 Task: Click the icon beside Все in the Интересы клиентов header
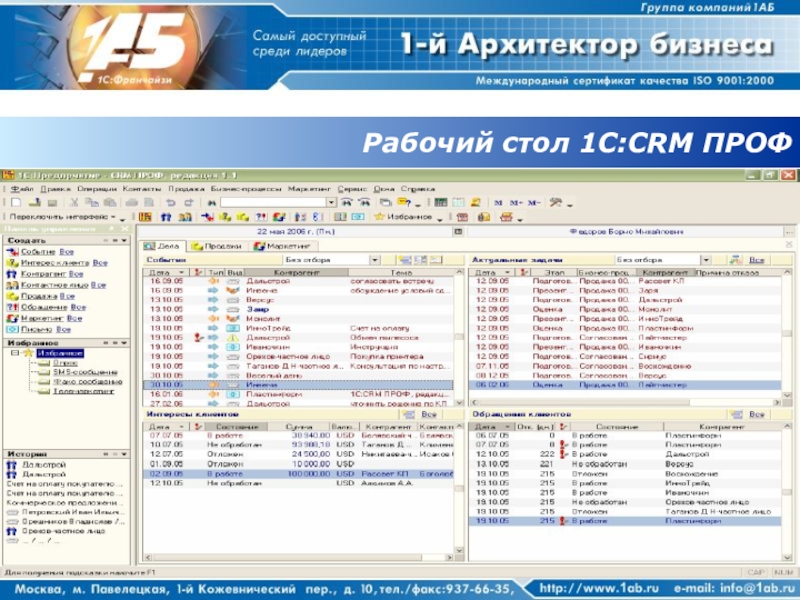coord(408,414)
